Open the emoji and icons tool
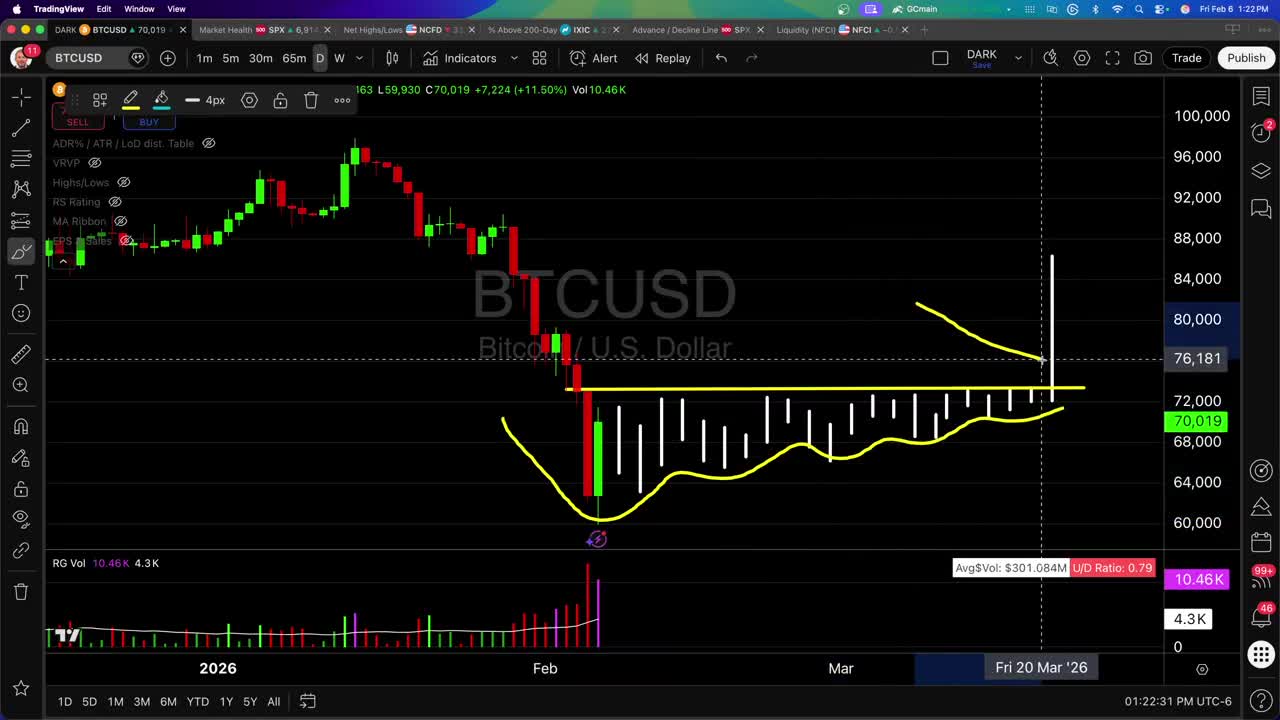 click(x=20, y=314)
